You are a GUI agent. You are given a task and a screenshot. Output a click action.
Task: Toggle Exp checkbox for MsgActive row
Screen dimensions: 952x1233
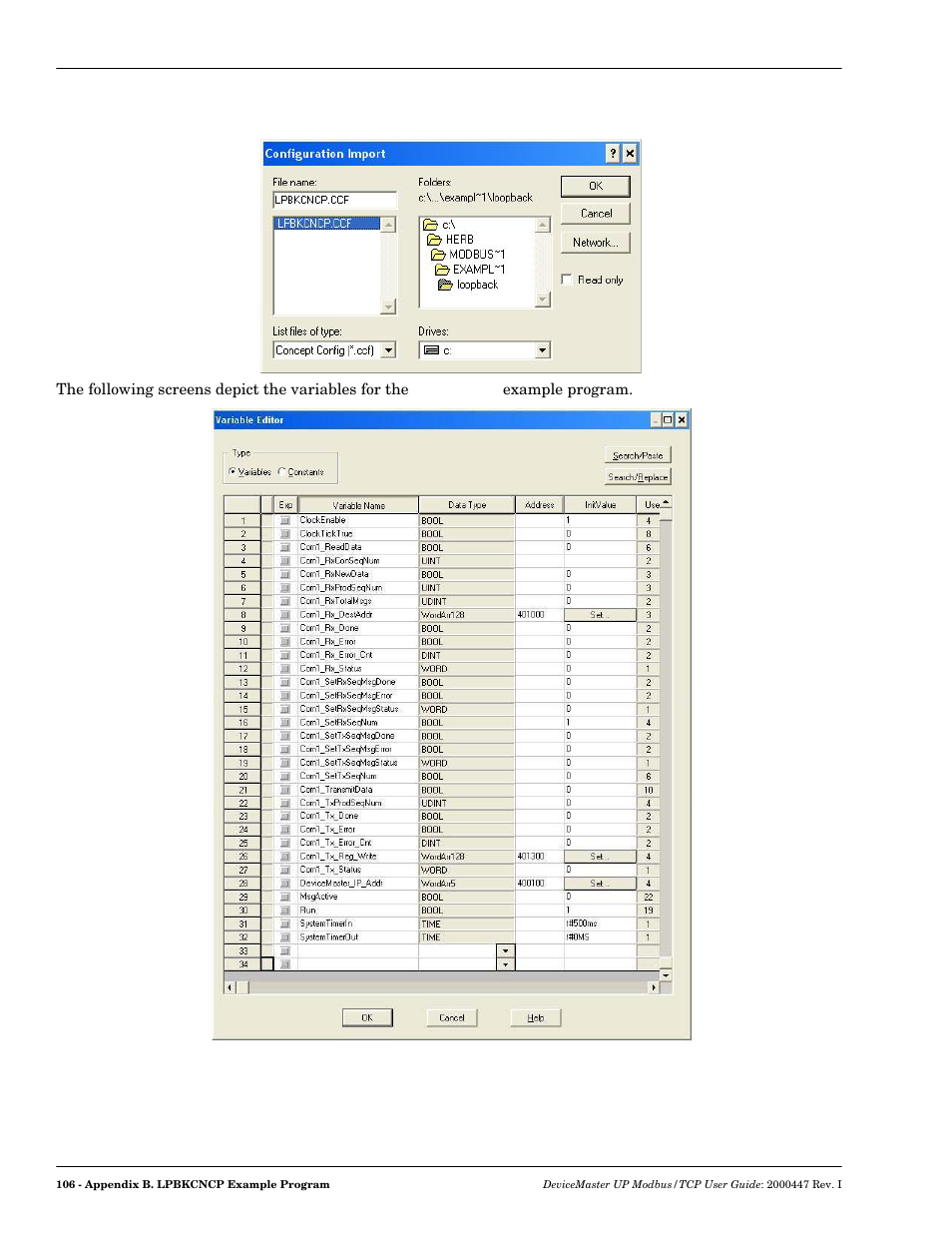284,897
